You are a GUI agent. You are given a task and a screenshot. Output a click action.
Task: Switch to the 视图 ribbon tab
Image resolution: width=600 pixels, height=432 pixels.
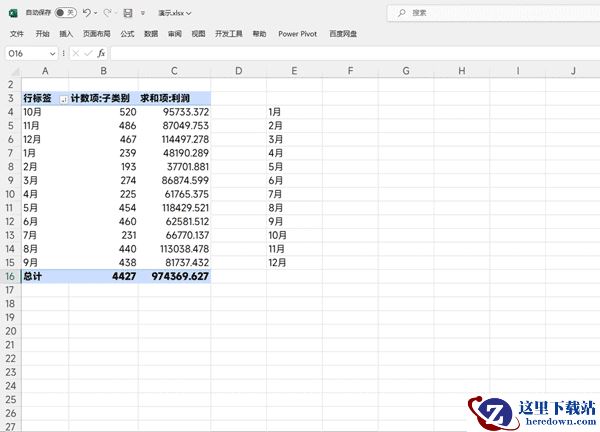tap(198, 34)
